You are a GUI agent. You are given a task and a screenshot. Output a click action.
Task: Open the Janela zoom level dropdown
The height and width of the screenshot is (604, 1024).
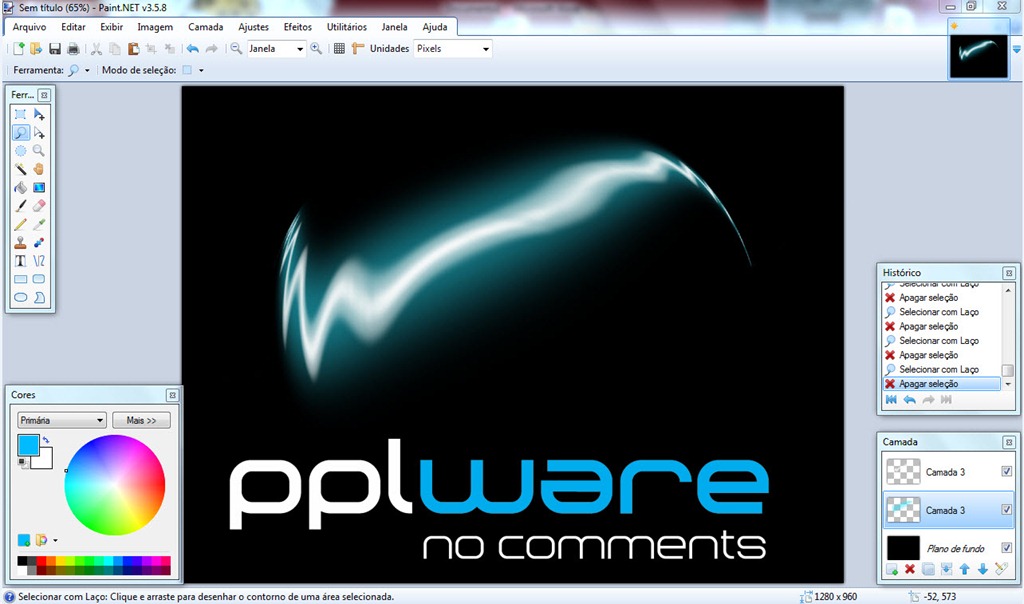(x=300, y=49)
